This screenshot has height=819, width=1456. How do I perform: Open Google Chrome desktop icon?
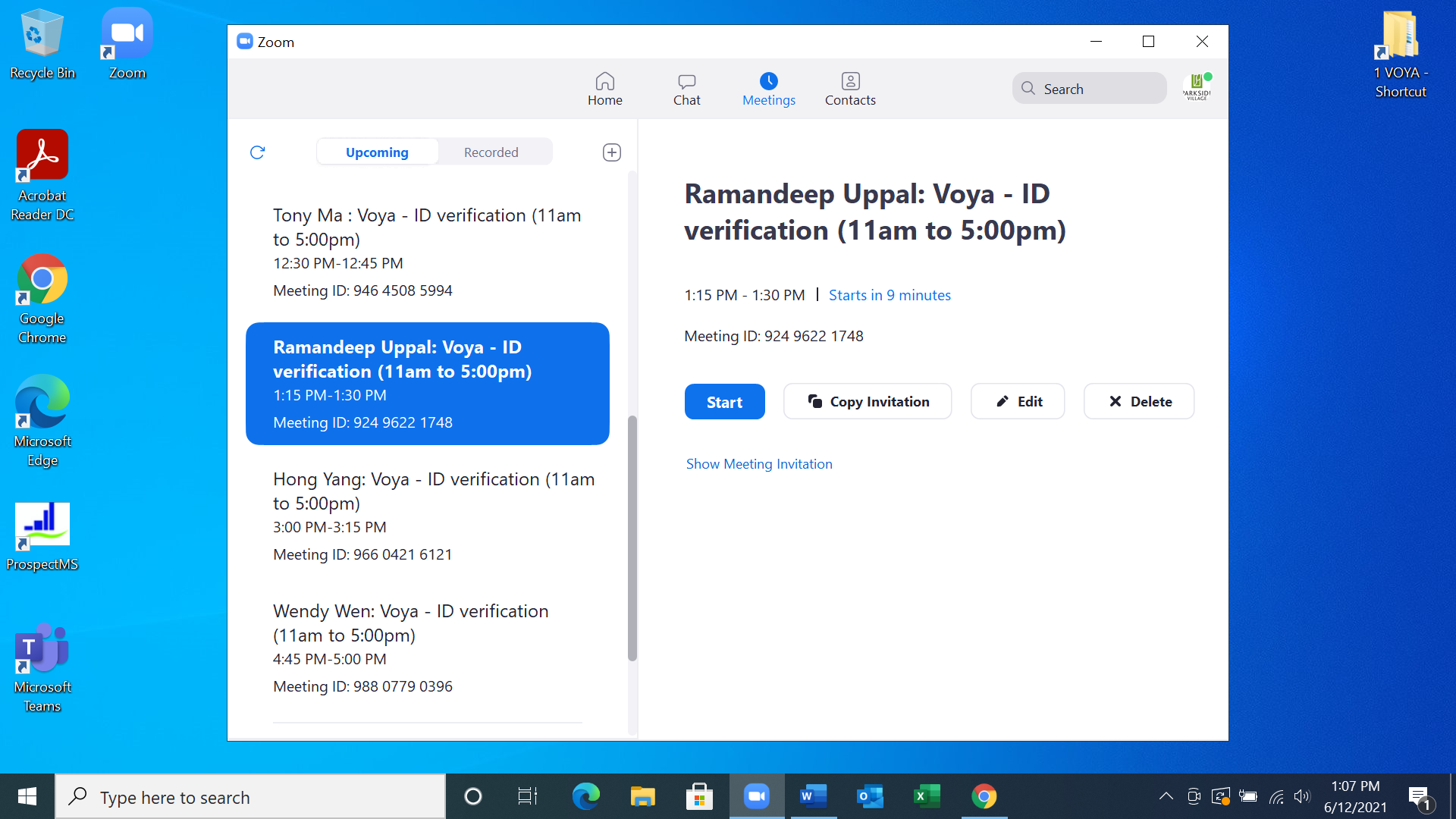[42, 299]
